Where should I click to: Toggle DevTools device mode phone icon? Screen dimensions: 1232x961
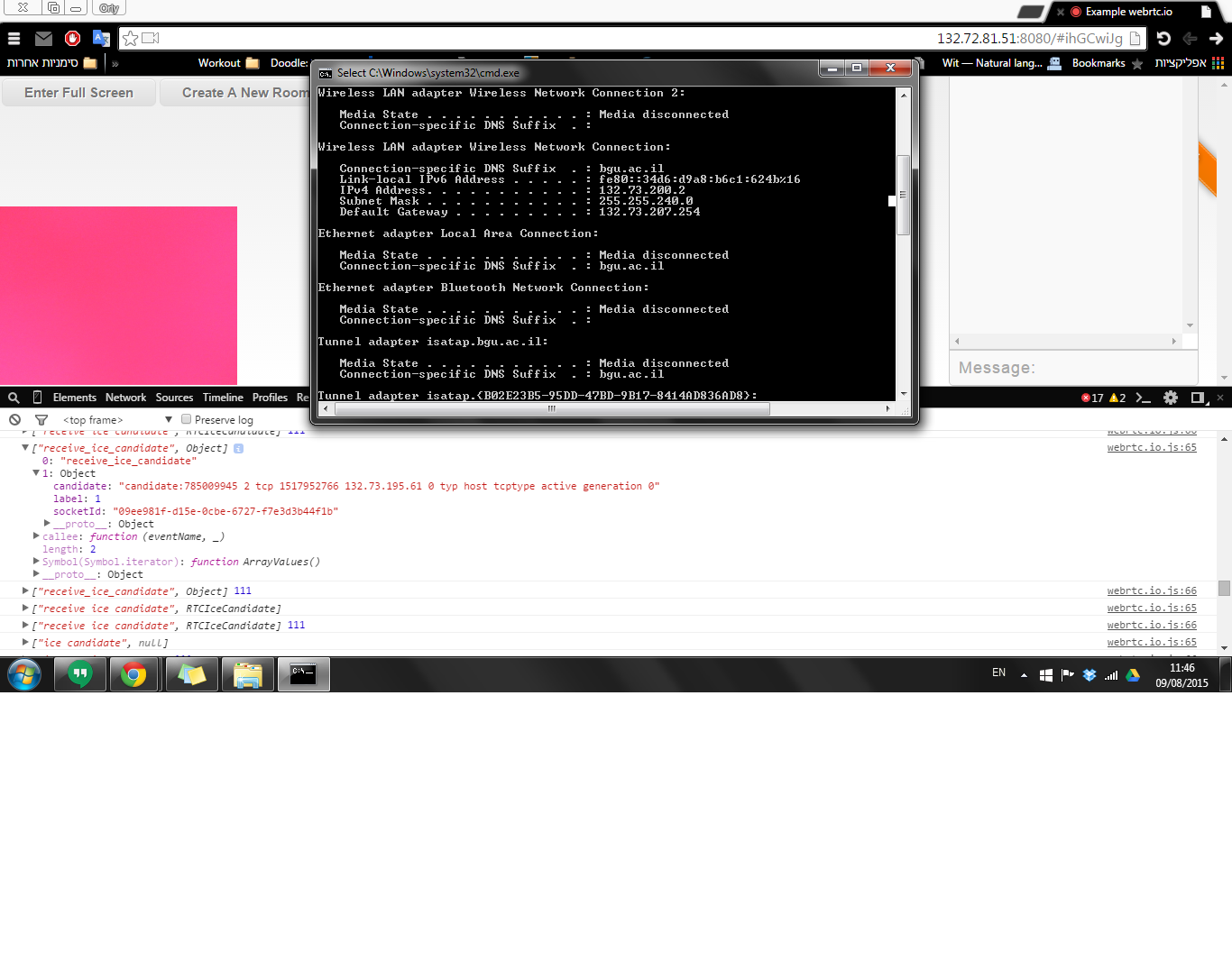click(37, 398)
